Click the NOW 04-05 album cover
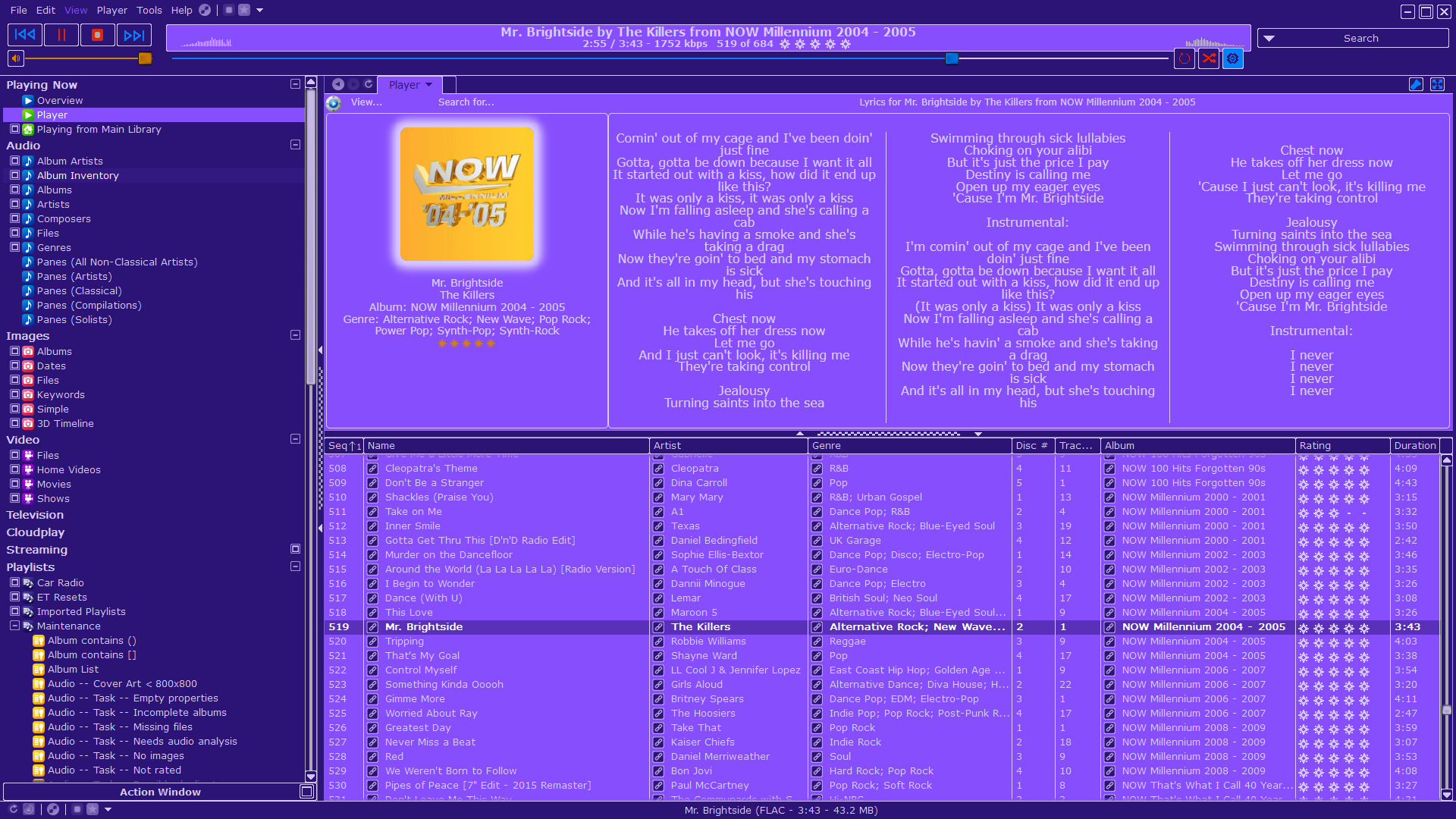The height and width of the screenshot is (819, 1456). point(466,194)
